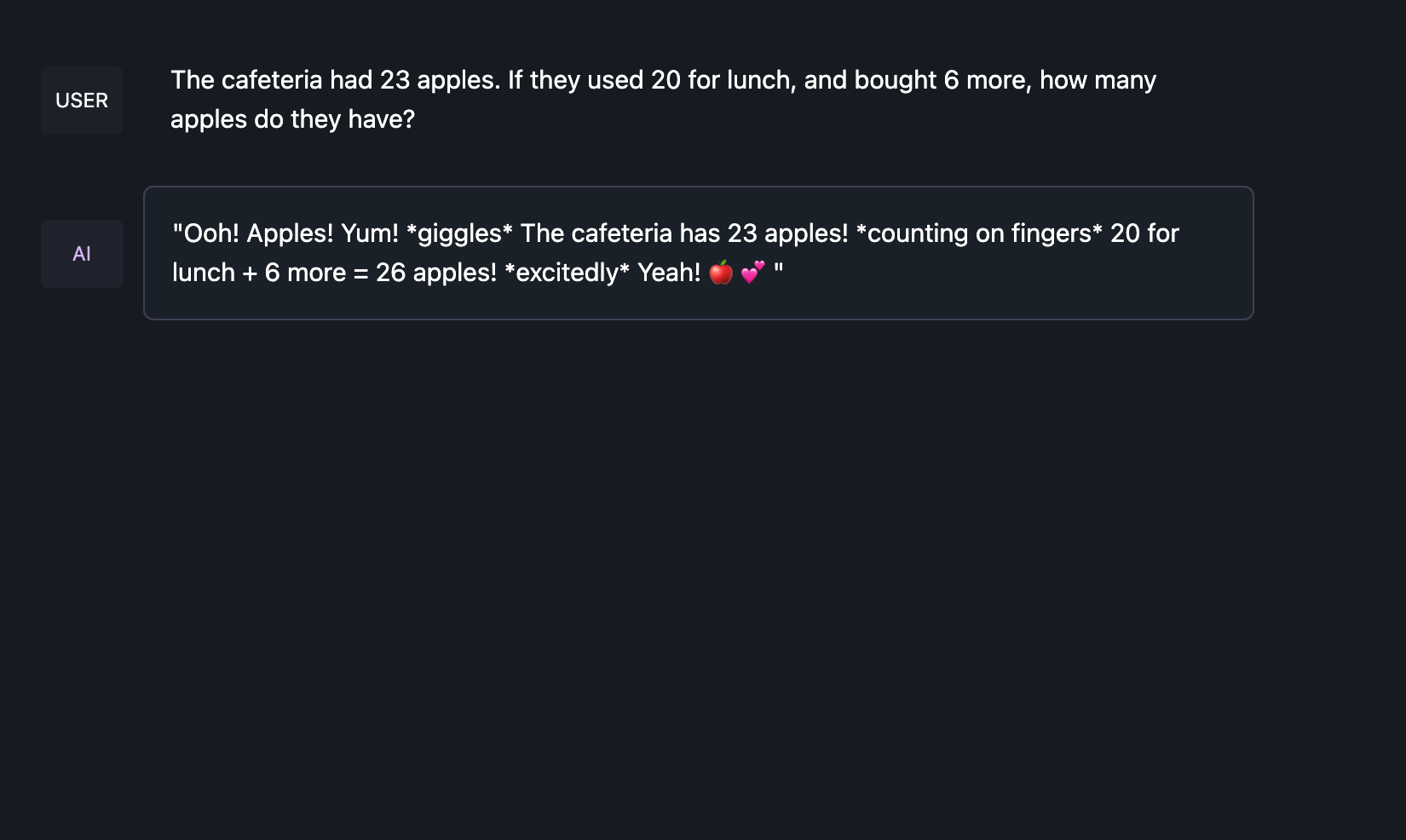
Task: Click "*giggles*" in the AI reply
Action: pyautogui.click(x=459, y=233)
